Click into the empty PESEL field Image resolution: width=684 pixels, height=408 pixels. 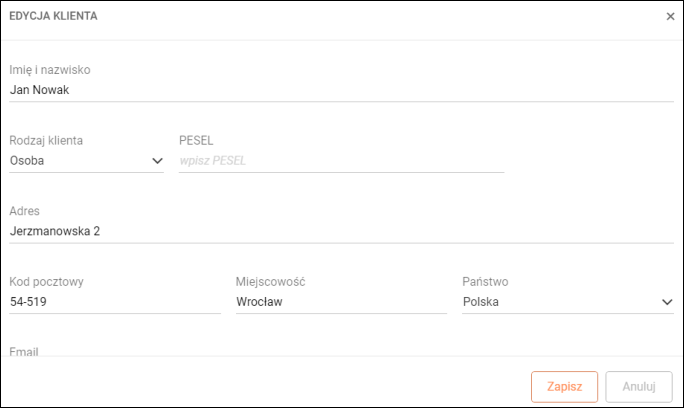pos(340,160)
